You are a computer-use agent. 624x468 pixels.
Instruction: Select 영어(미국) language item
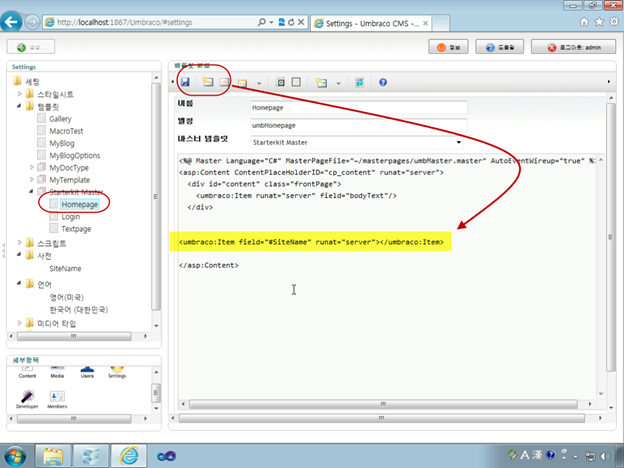point(66,297)
